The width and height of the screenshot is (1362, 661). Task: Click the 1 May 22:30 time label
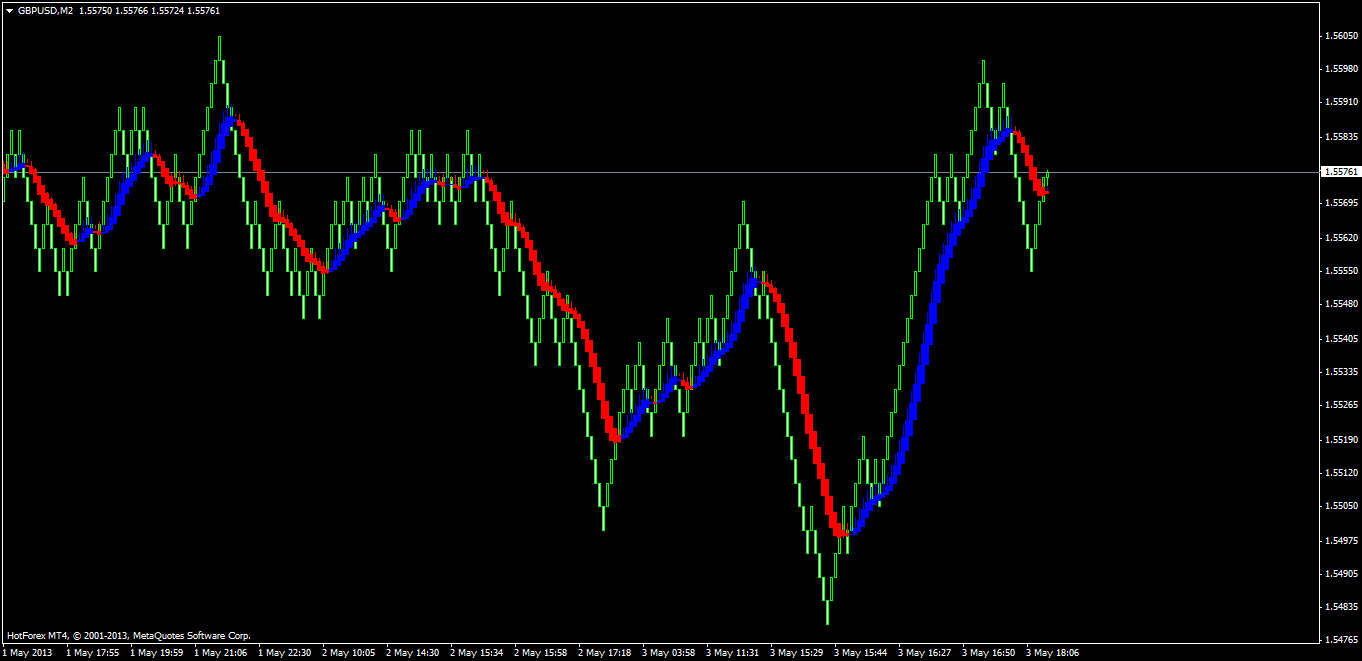pyautogui.click(x=285, y=653)
